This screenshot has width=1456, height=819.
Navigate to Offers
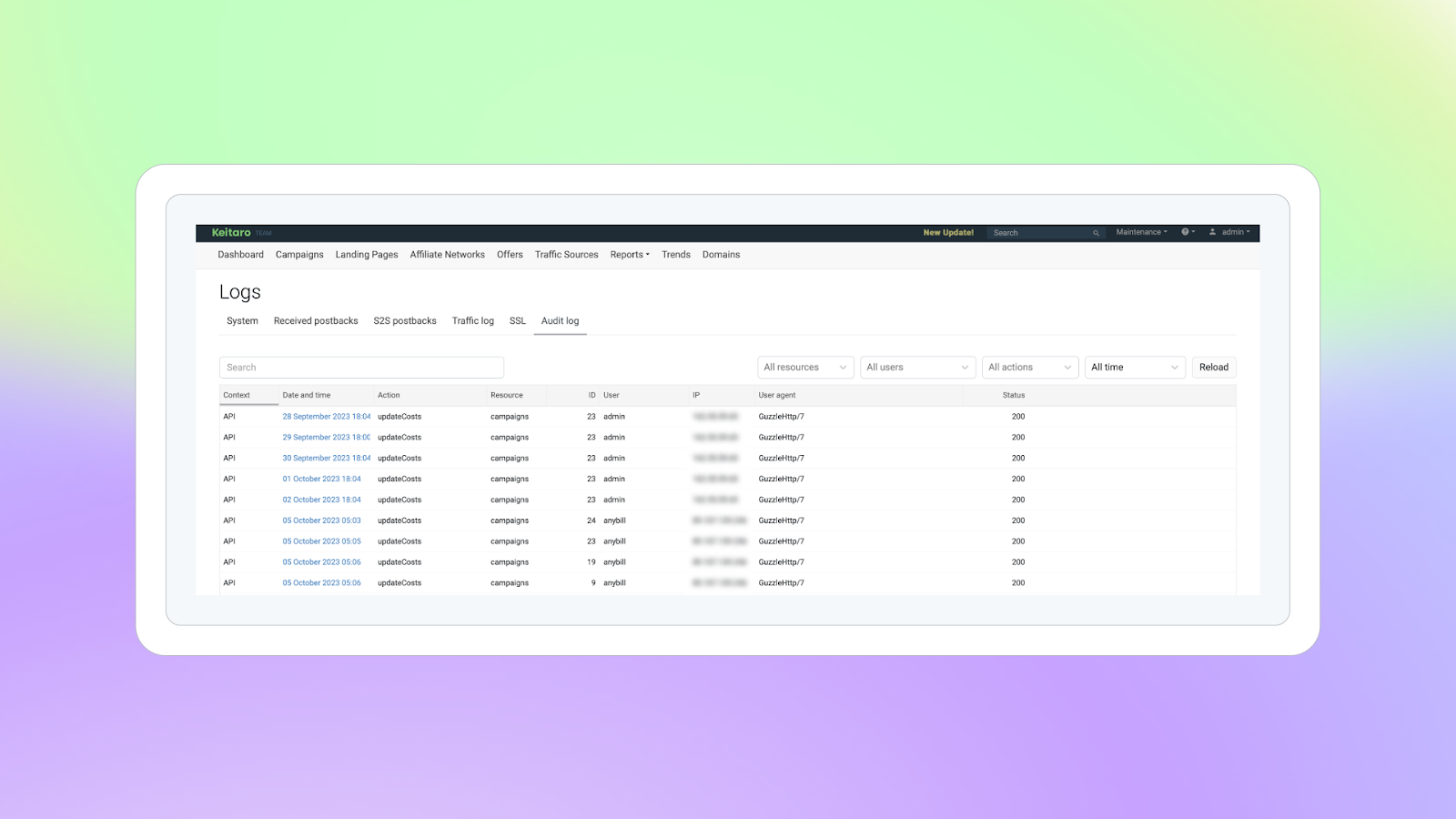pos(510,255)
